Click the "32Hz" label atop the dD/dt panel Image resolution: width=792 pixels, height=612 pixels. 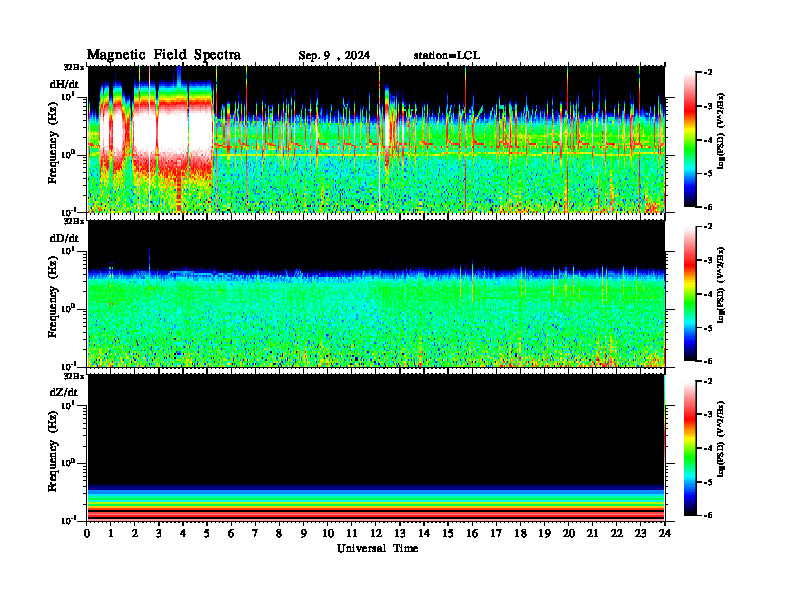click(74, 221)
